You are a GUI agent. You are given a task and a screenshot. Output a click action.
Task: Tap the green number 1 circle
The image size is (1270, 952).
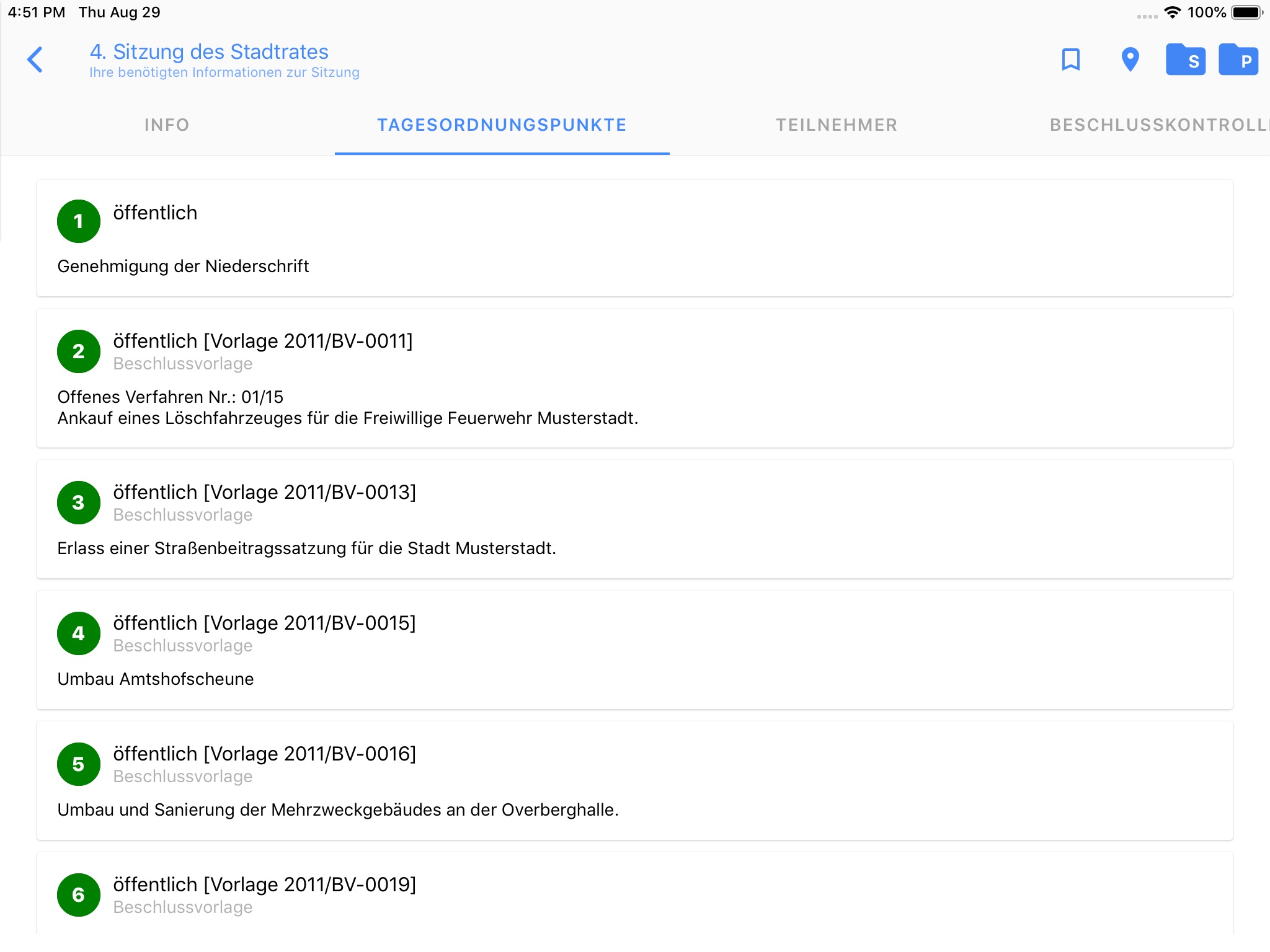[79, 221]
